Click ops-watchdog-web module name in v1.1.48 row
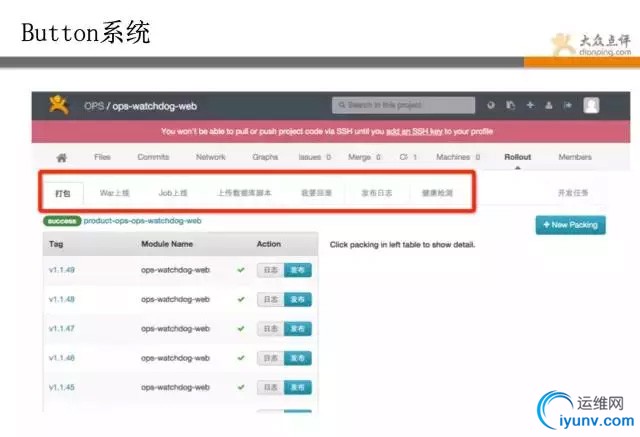 coord(176,299)
